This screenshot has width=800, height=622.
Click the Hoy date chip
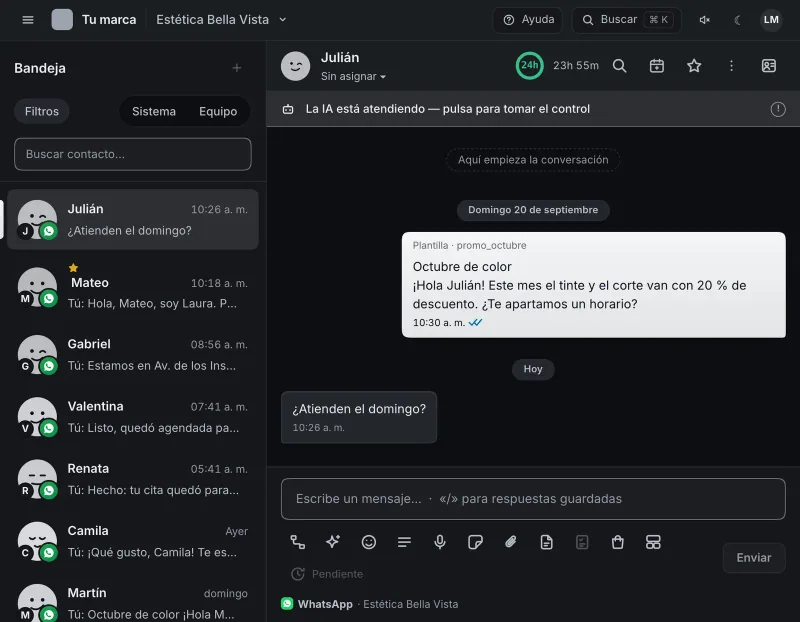tap(533, 369)
